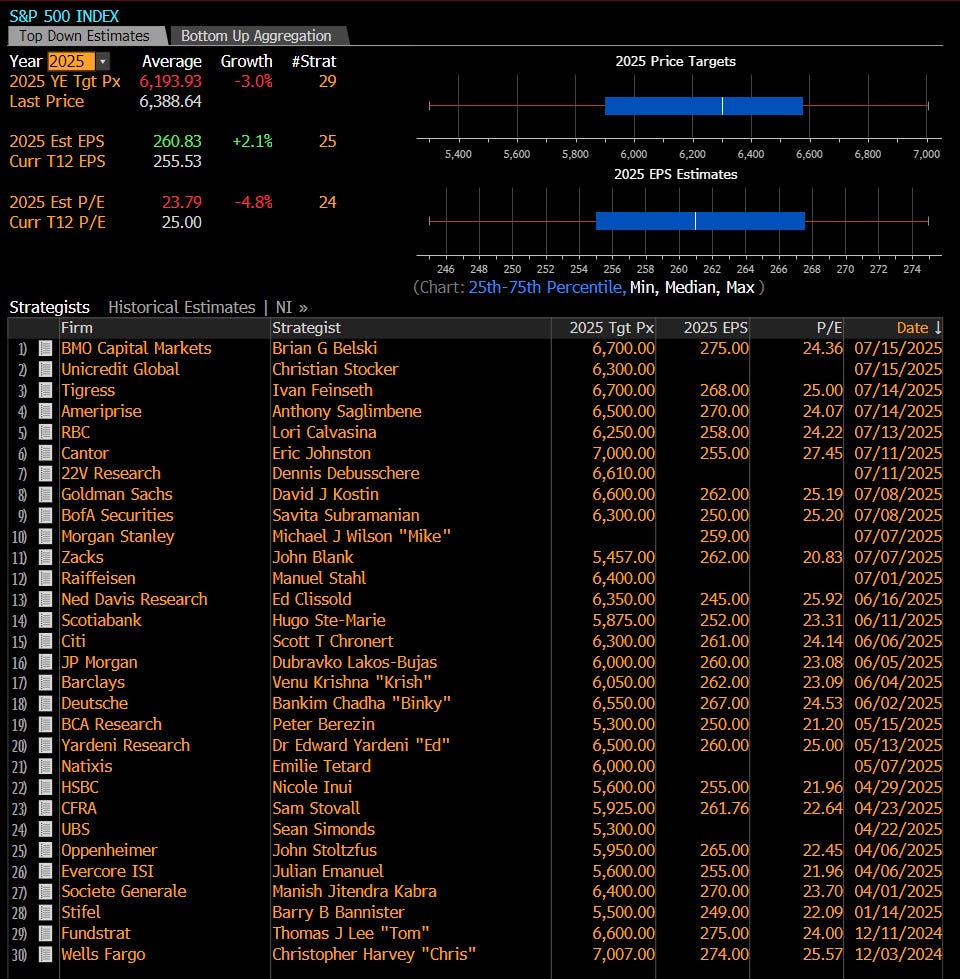This screenshot has height=979, width=960.
Task: Open strategist David J Kostin
Action: click(325, 494)
